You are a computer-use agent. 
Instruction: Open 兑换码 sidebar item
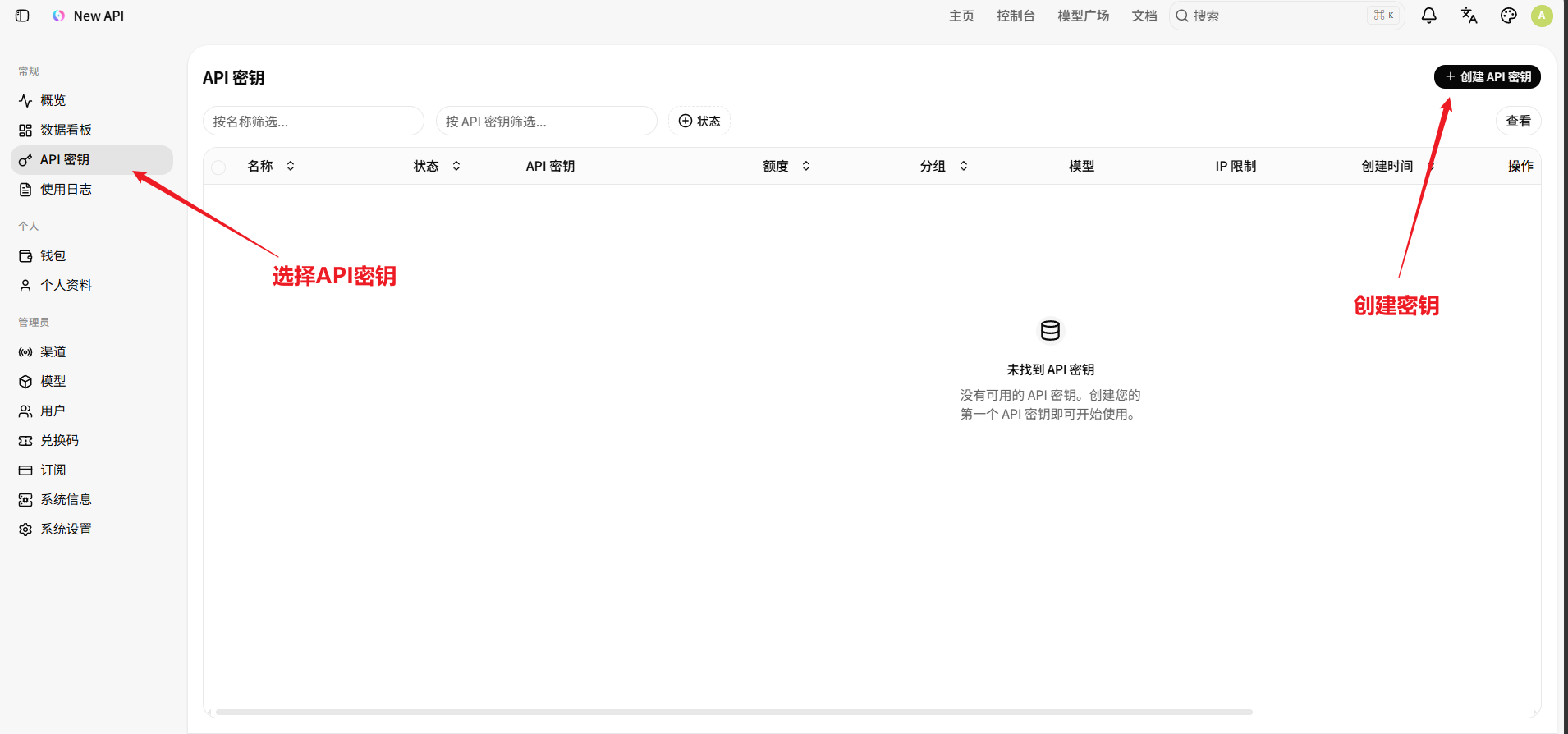coord(92,440)
